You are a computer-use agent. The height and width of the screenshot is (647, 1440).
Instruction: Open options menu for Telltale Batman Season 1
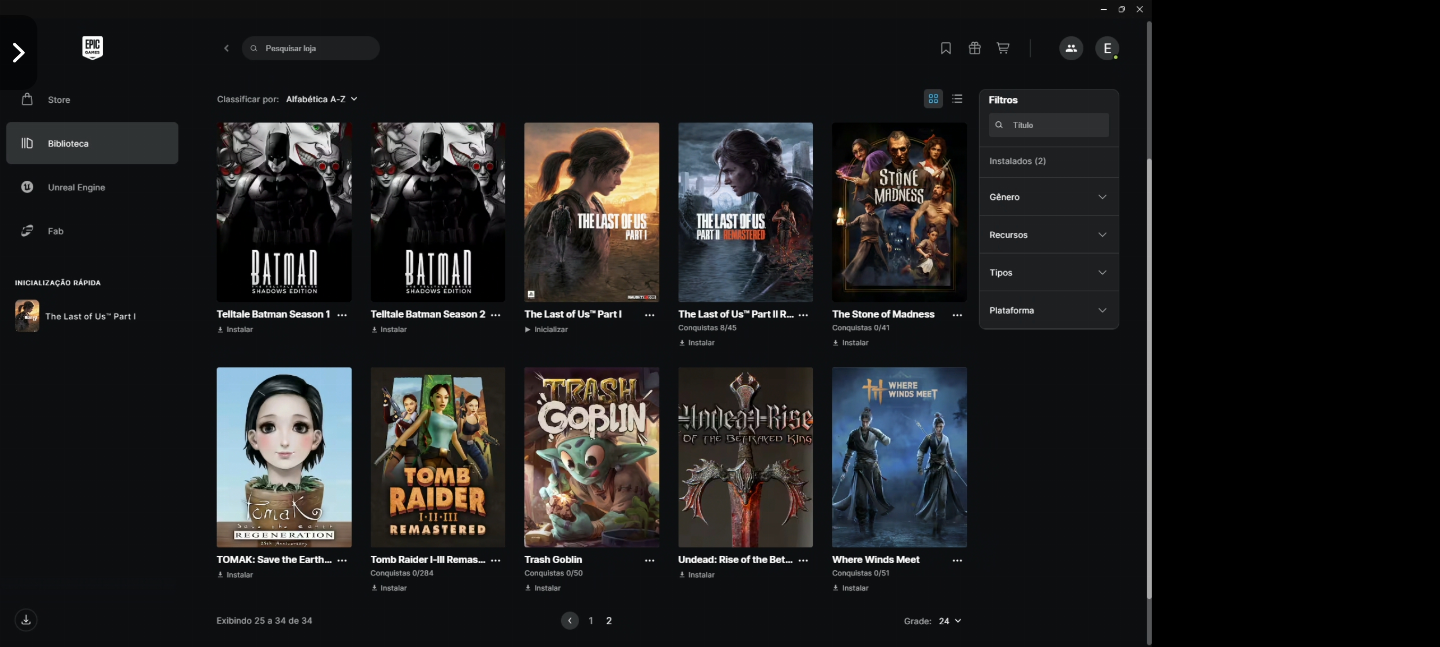tap(342, 314)
